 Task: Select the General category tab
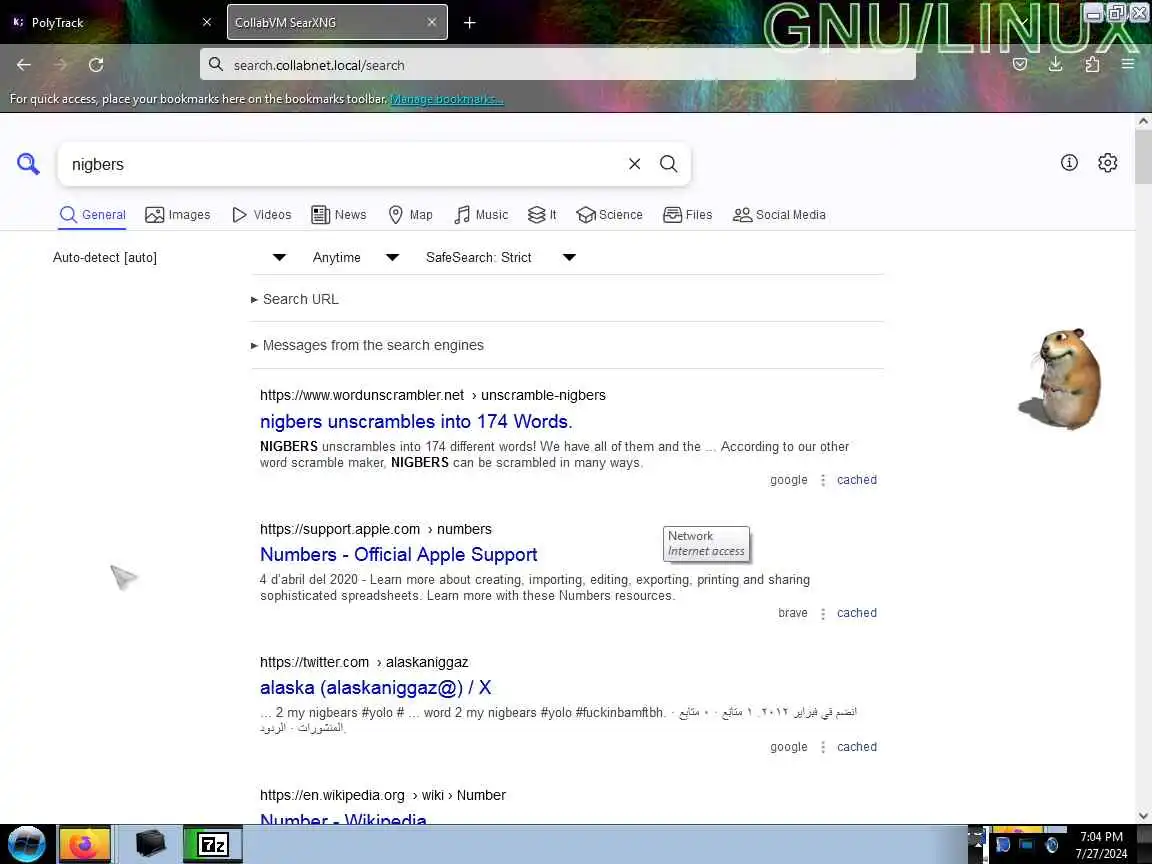93,215
